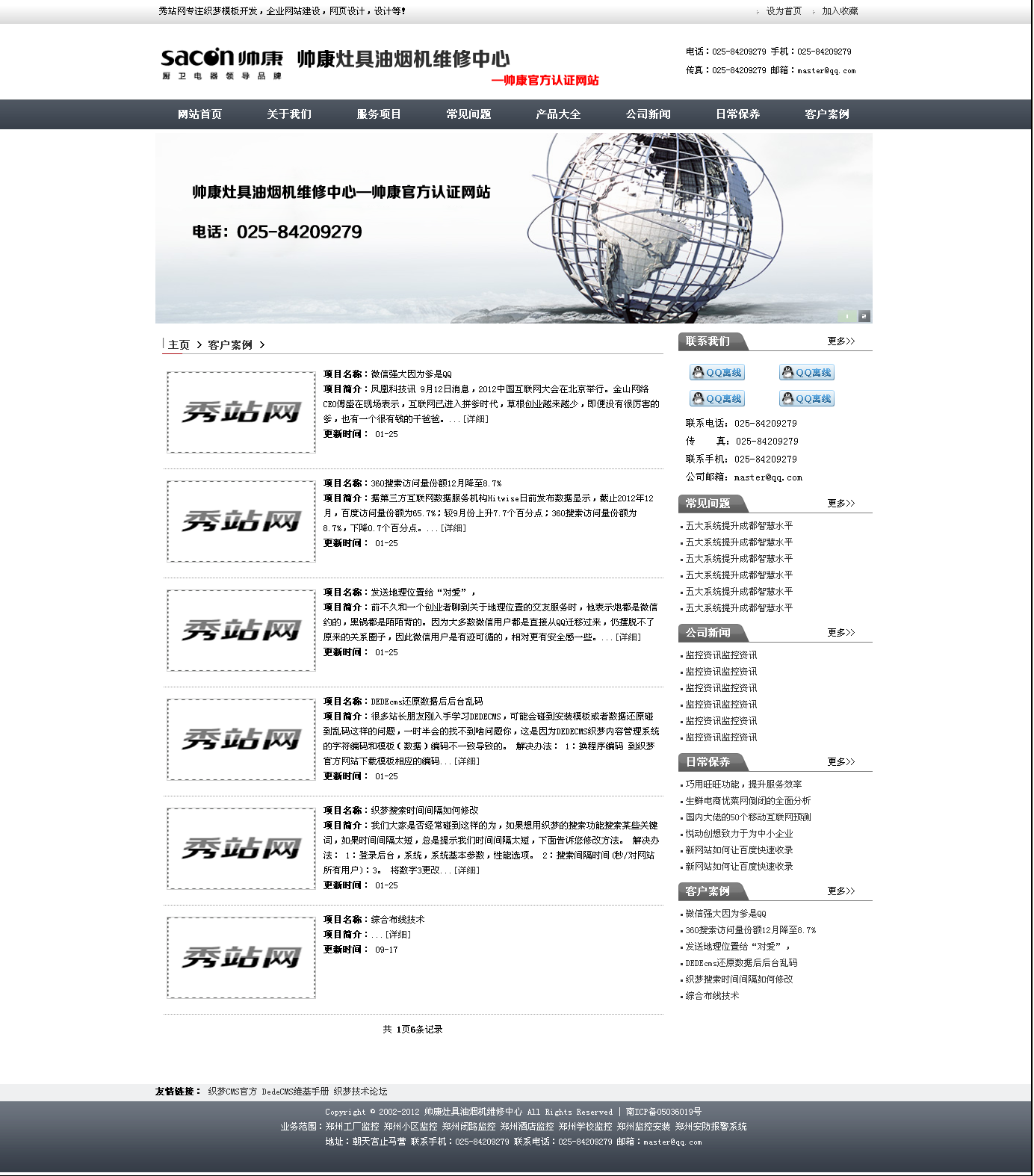This screenshot has height=1176, width=1034.
Task: Click 设为首页 link at top
Action: 783,11
